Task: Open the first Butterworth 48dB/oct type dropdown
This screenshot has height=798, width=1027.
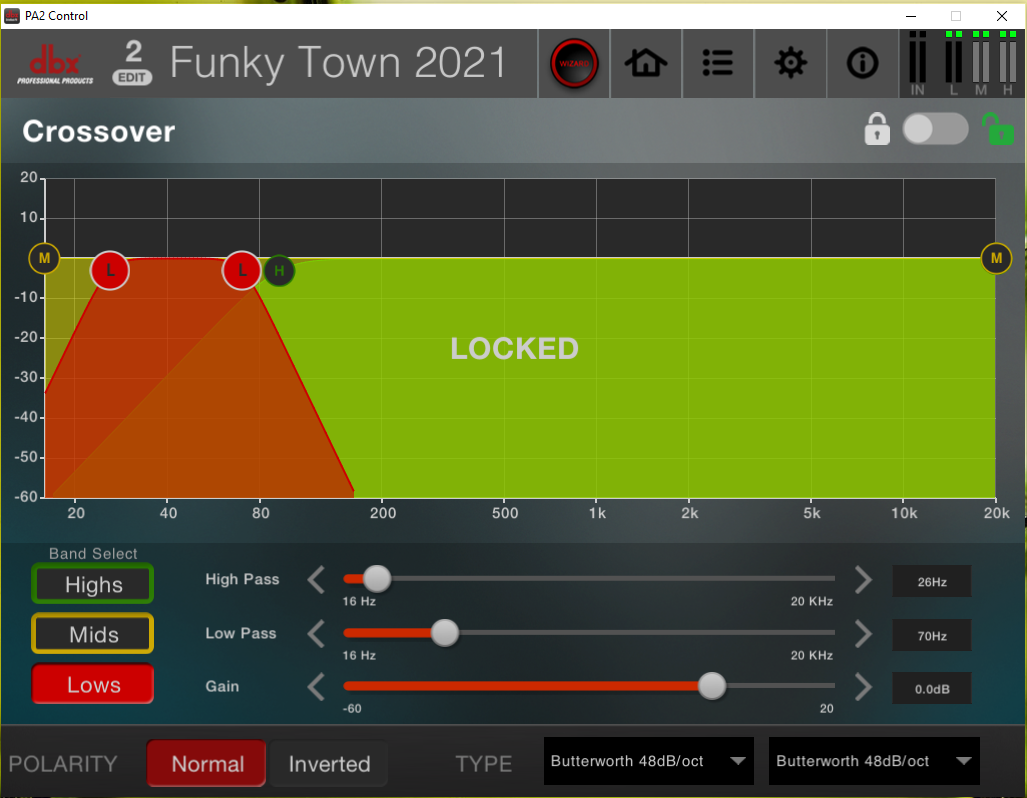Action: [x=649, y=761]
